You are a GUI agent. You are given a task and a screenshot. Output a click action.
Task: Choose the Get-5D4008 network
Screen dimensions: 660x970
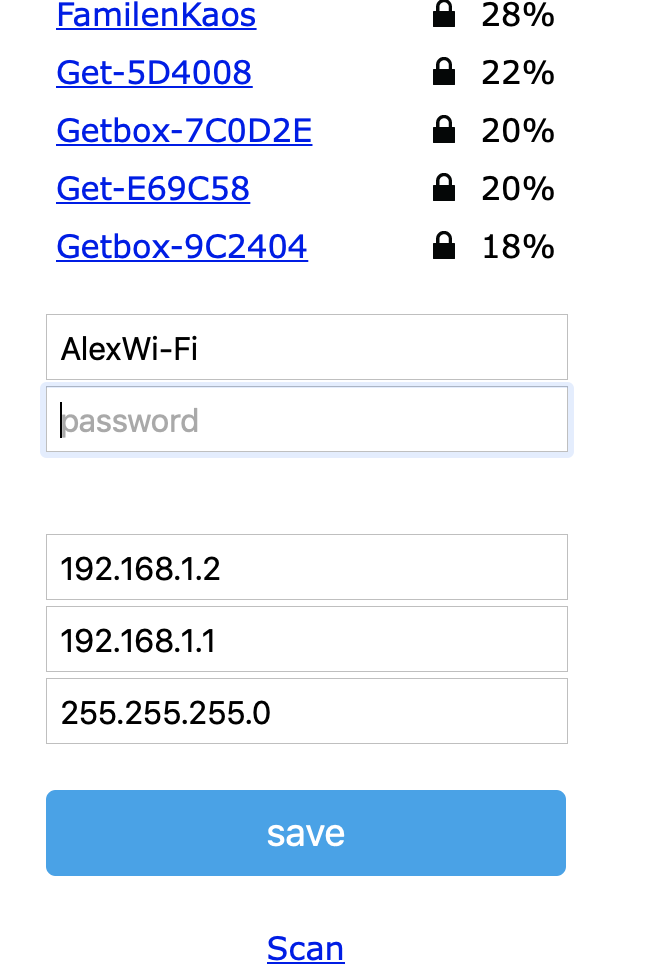pos(154,73)
